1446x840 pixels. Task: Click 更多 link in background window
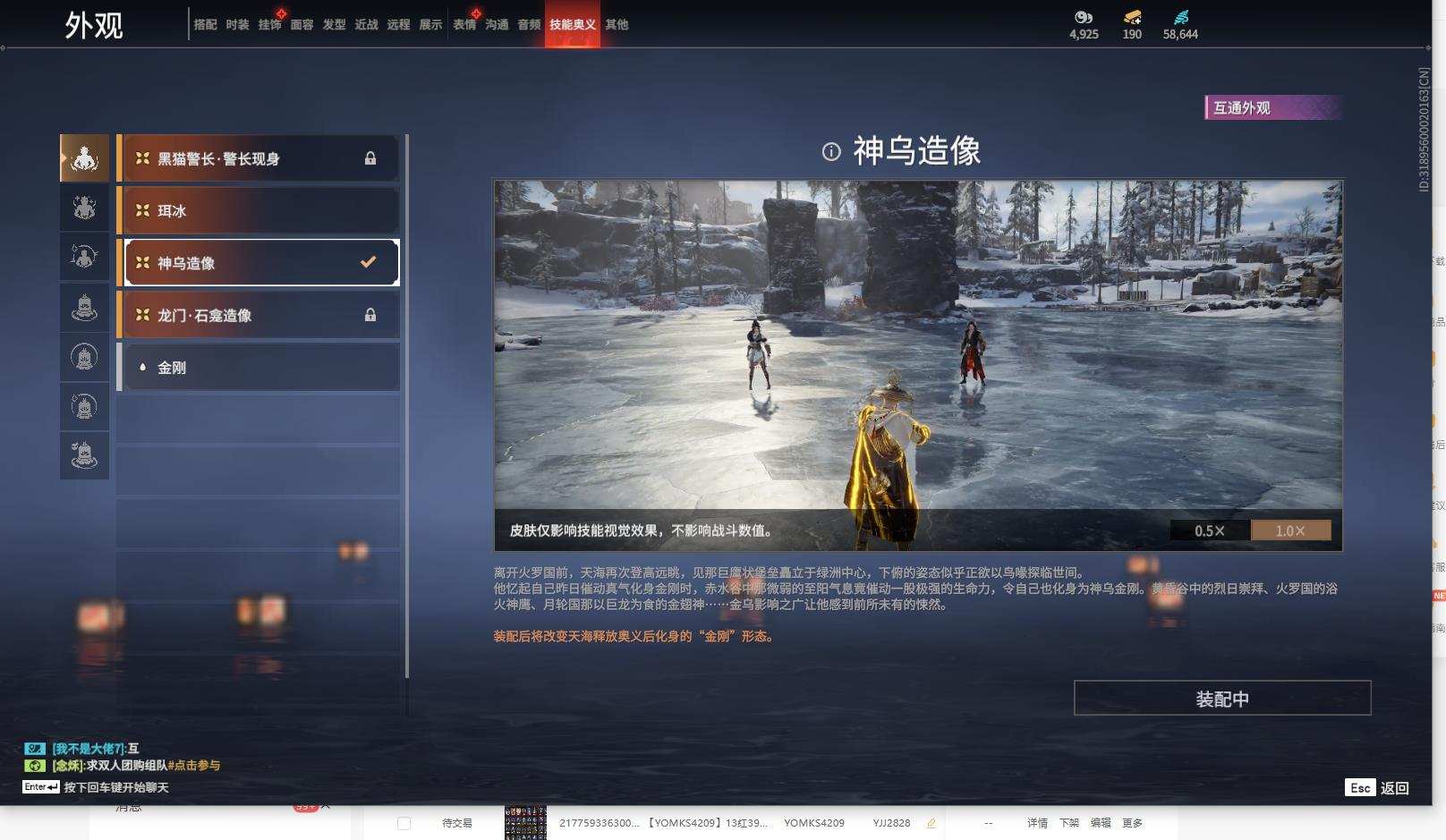click(x=1132, y=823)
